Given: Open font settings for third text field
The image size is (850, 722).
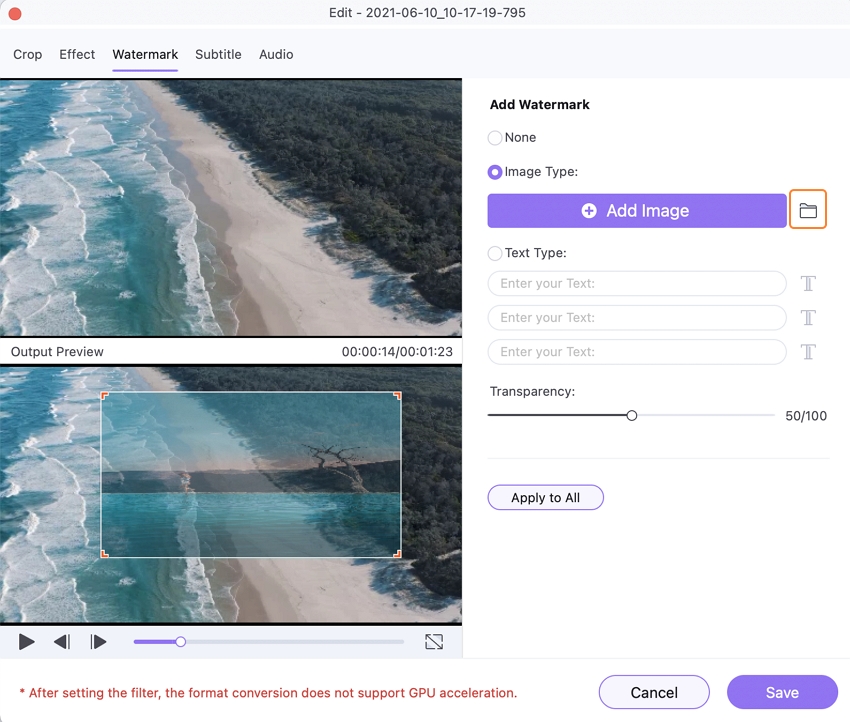Looking at the screenshot, I should point(808,352).
